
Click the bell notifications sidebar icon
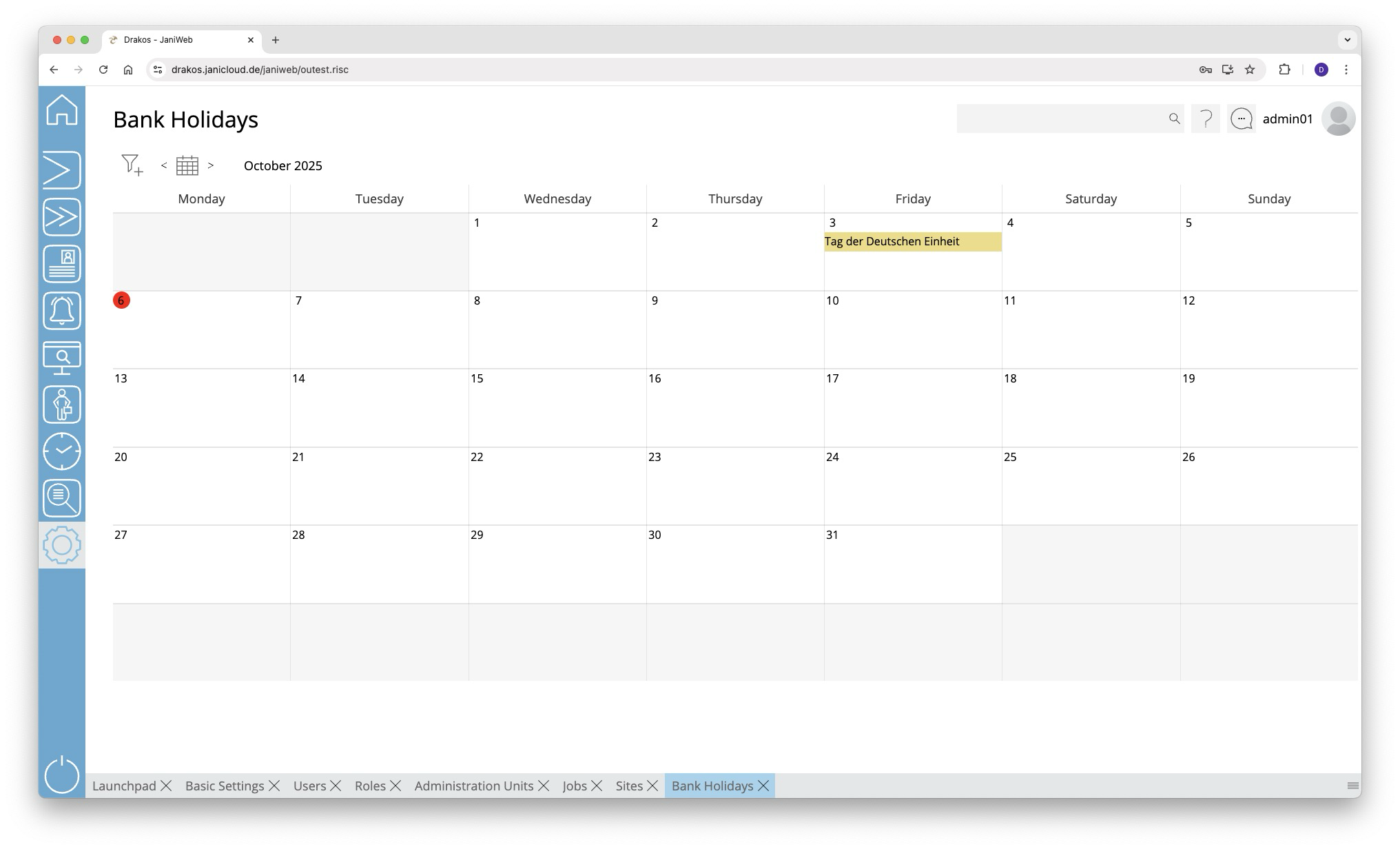point(62,311)
